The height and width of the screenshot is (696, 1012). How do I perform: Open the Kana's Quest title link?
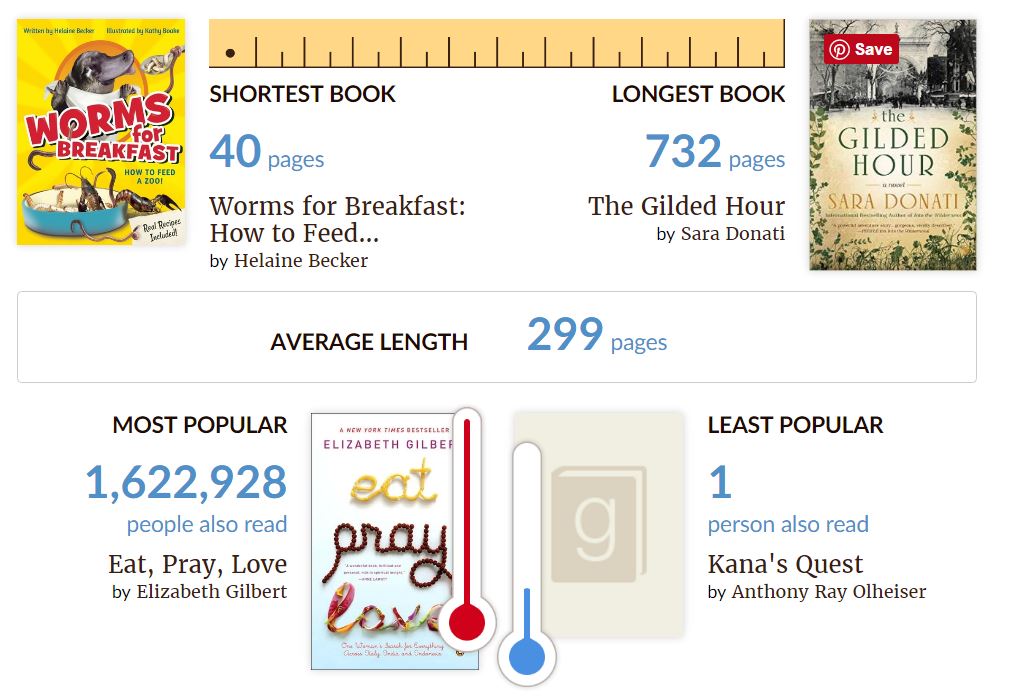point(785,564)
